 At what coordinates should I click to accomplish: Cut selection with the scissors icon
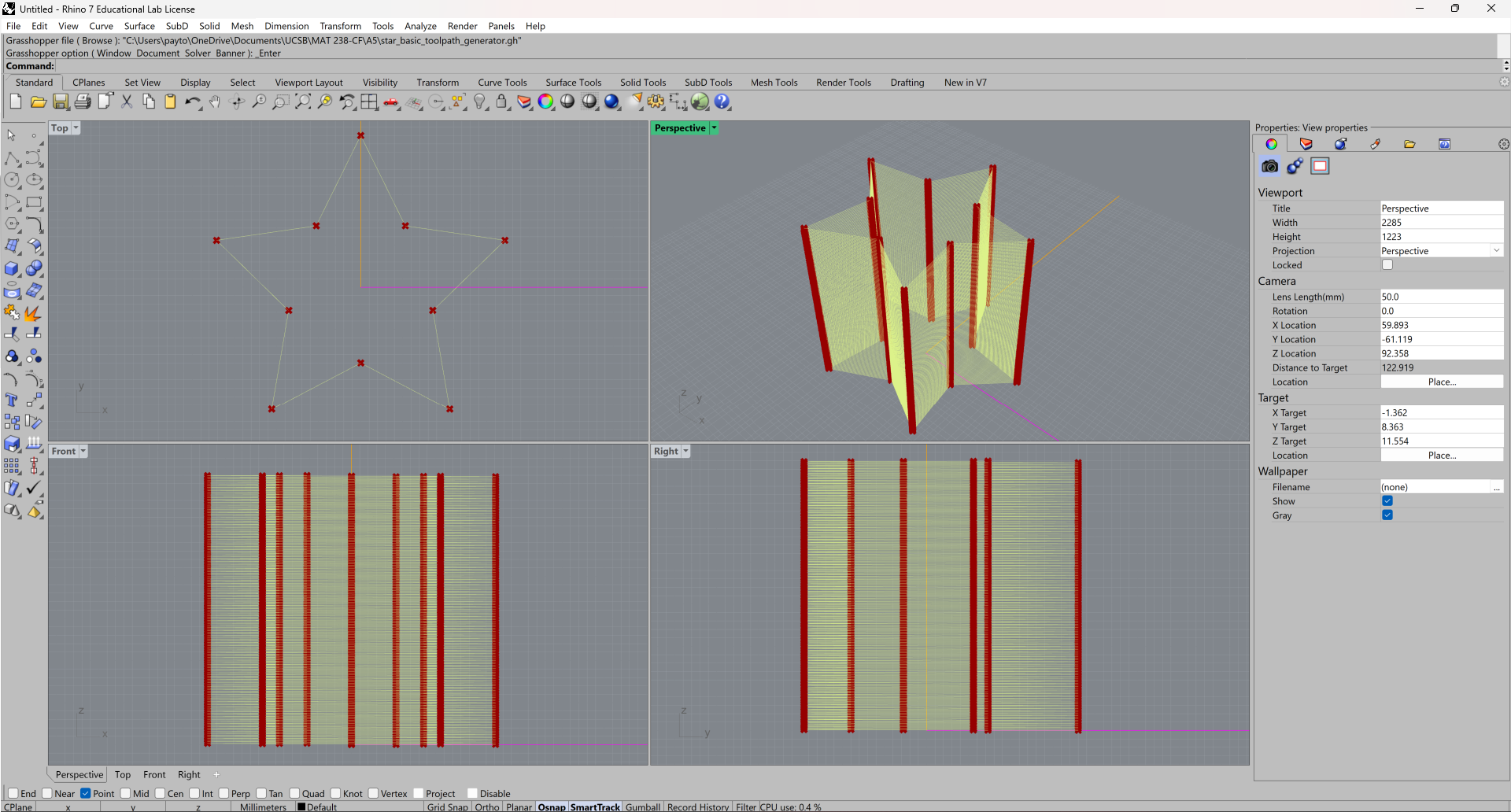coord(127,101)
